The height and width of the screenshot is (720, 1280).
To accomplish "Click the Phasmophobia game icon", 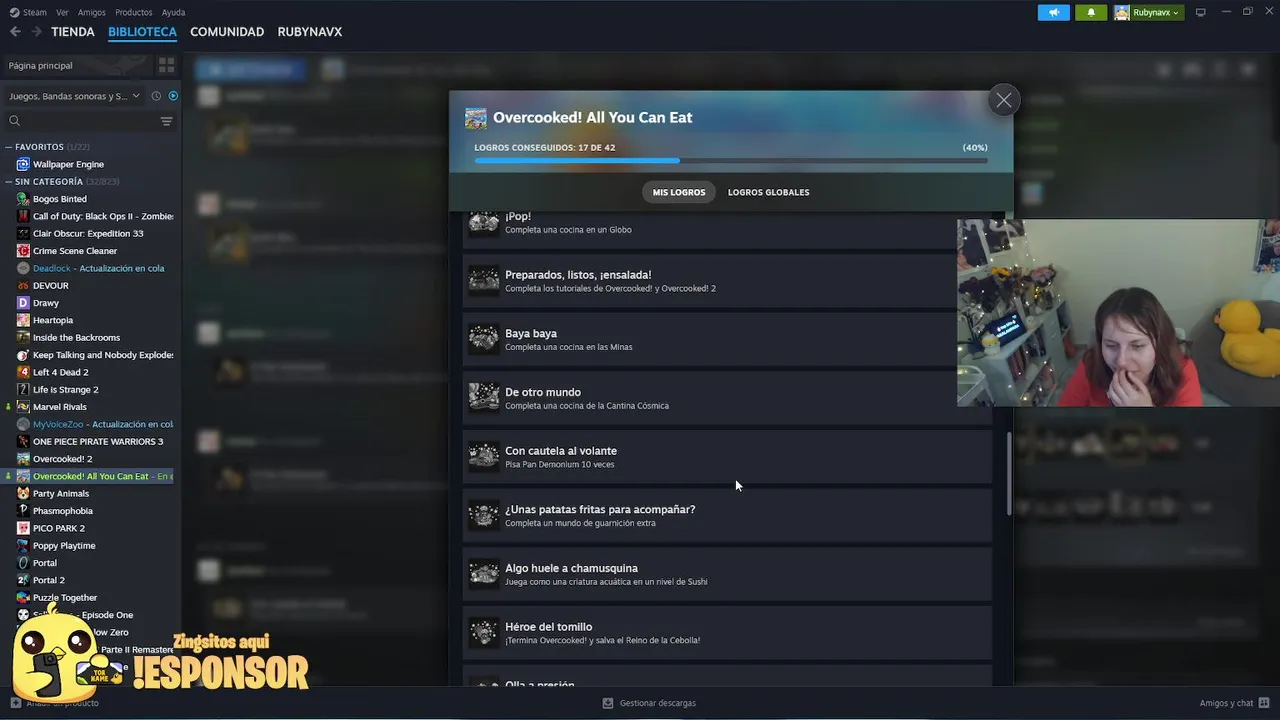I will click(23, 511).
